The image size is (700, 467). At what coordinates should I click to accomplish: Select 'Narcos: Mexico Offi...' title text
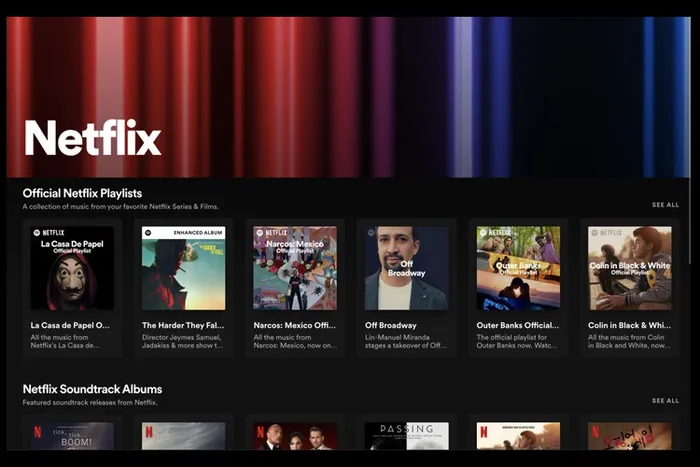295,325
